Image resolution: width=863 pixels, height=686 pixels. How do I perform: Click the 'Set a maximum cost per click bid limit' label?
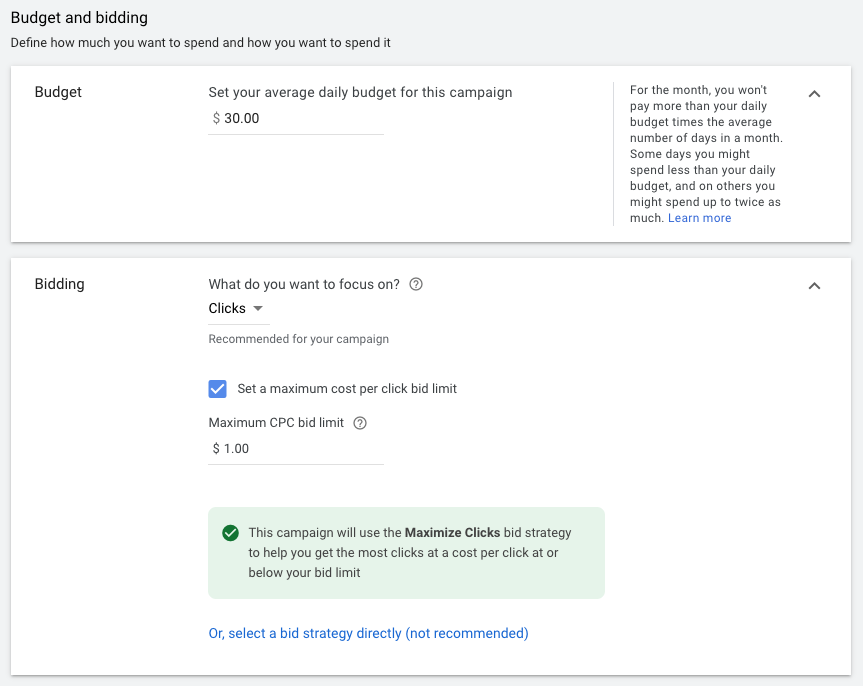tap(346, 389)
